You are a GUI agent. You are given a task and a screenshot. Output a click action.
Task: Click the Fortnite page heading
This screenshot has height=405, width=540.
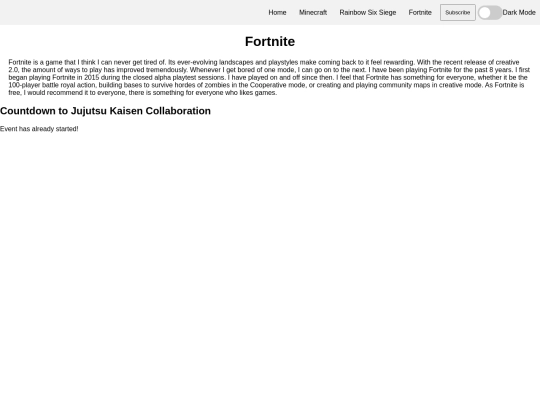[270, 41]
